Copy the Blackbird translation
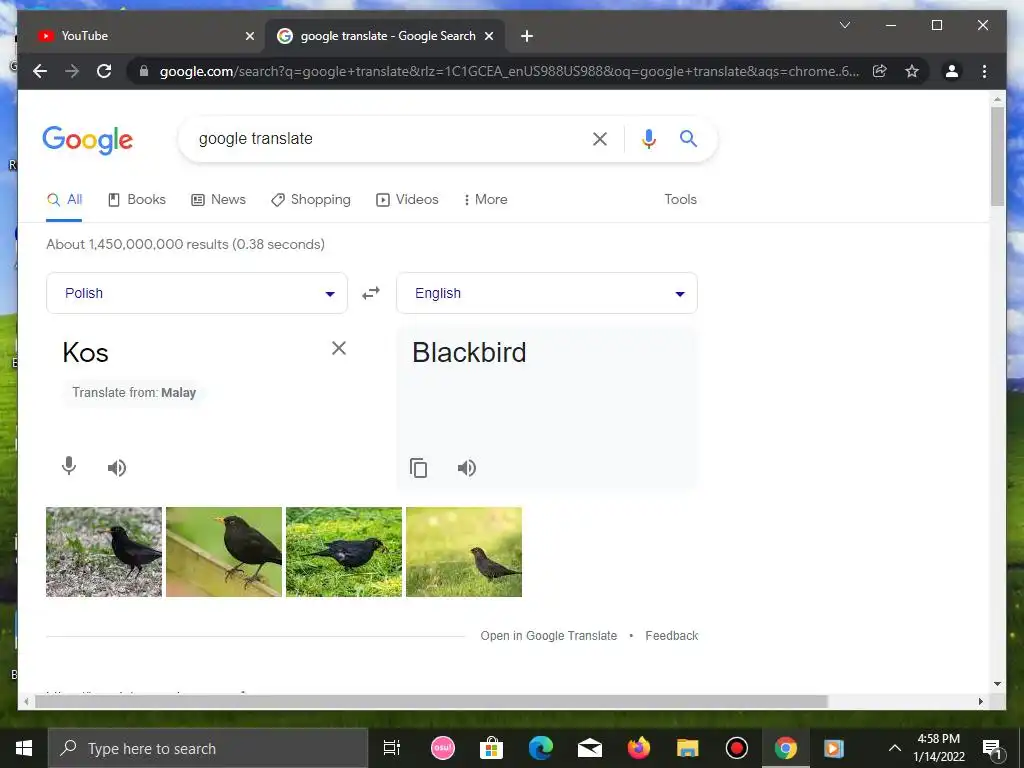This screenshot has height=768, width=1024. 419,468
